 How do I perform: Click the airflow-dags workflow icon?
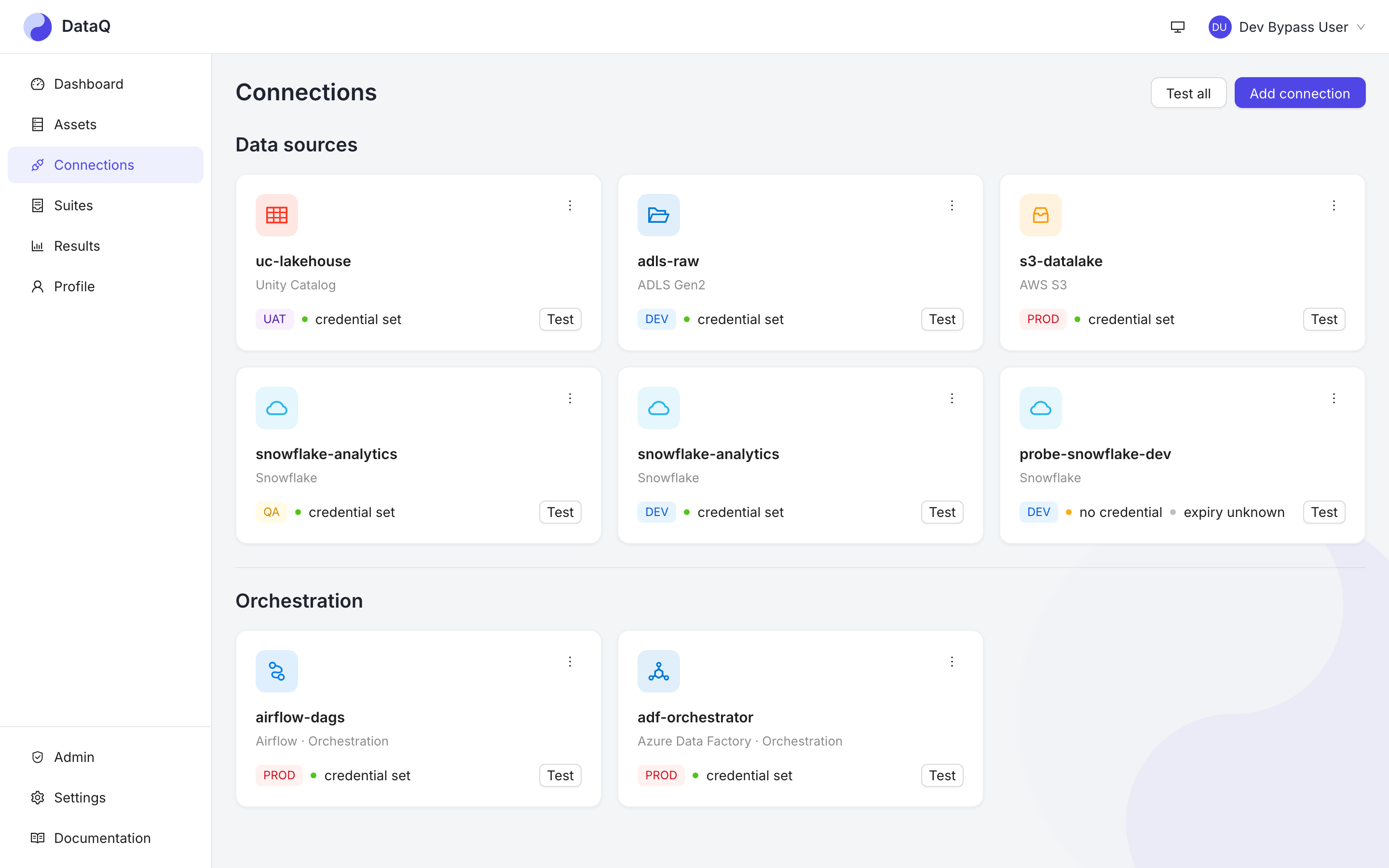point(277,671)
